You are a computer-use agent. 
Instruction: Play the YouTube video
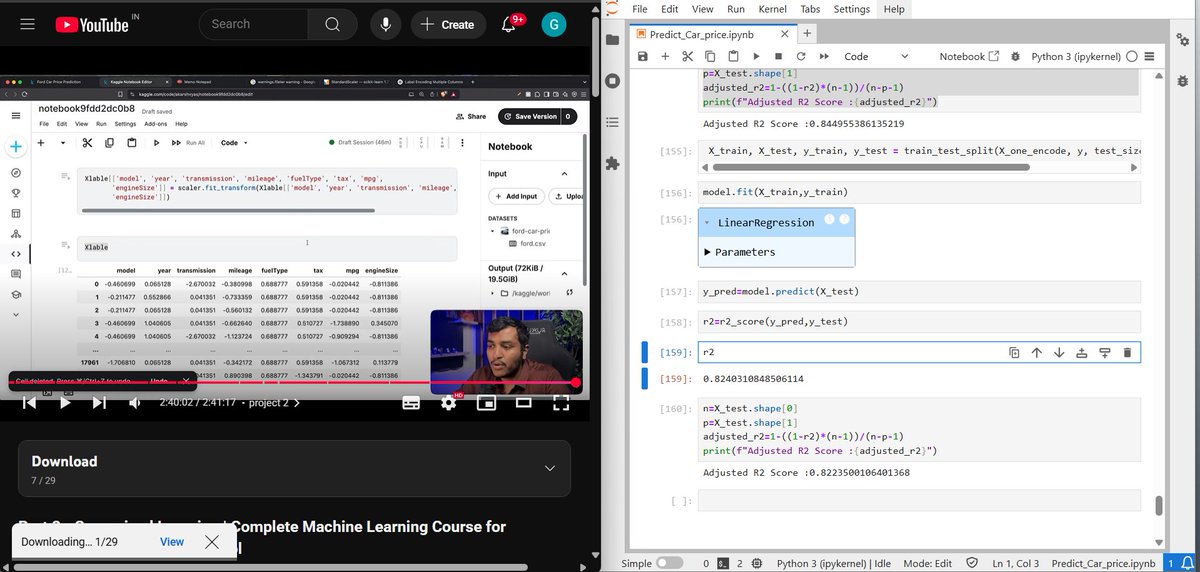65,403
